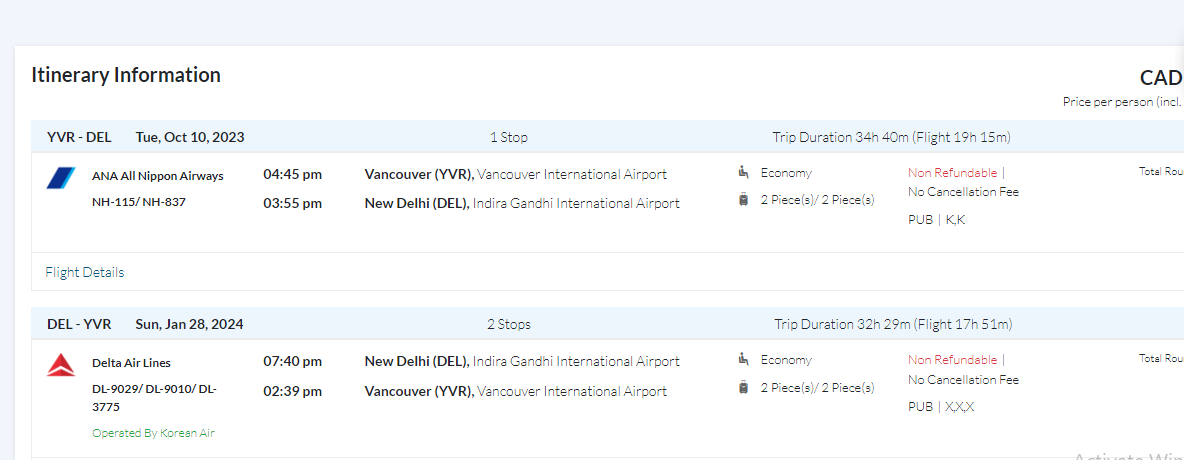Click the baggage icon in the DEL - YVR flight

(x=743, y=387)
